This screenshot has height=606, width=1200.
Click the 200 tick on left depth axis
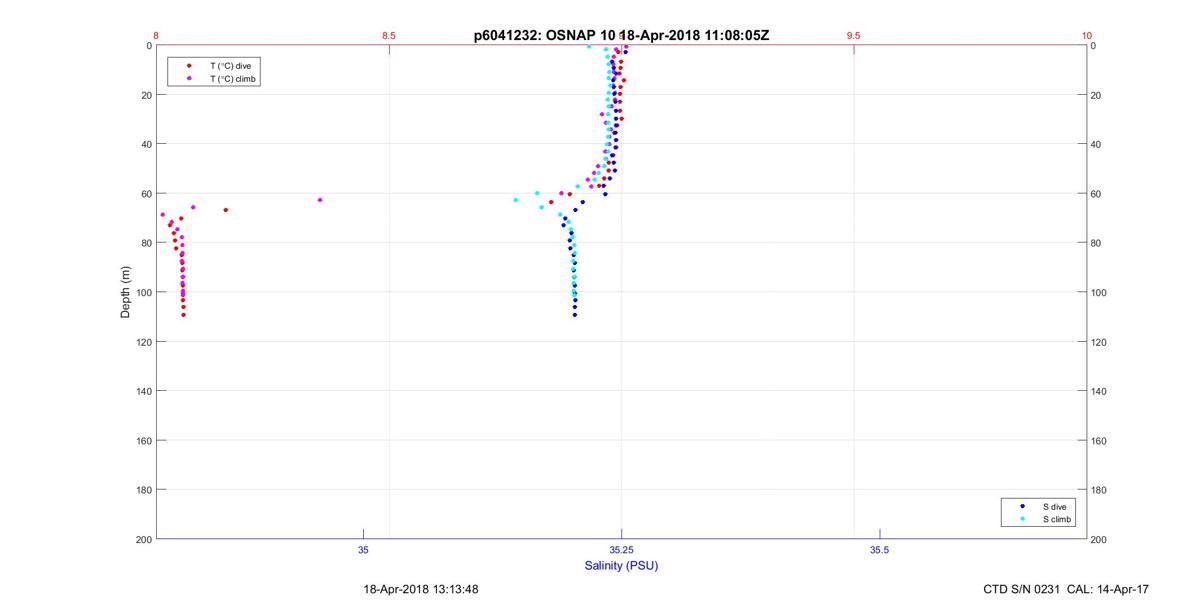tap(143, 540)
